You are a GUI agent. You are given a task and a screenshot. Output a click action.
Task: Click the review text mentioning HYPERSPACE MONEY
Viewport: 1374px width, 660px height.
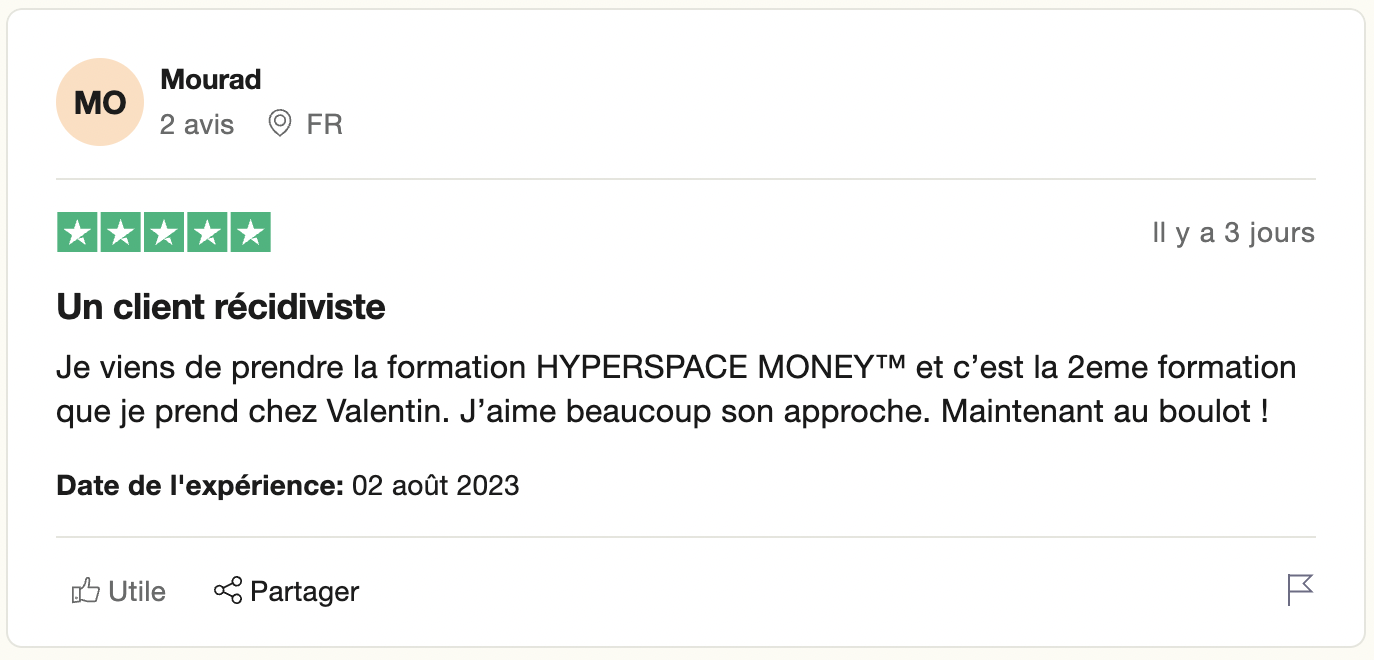676,389
